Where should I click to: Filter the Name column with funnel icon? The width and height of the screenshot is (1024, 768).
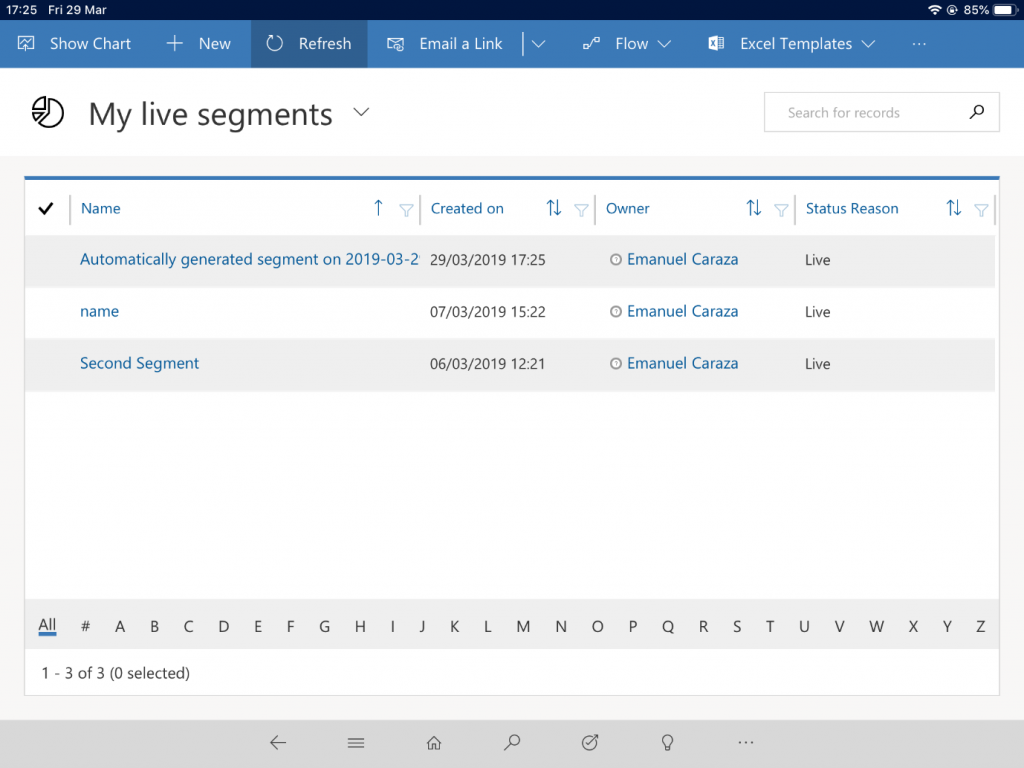(406, 209)
